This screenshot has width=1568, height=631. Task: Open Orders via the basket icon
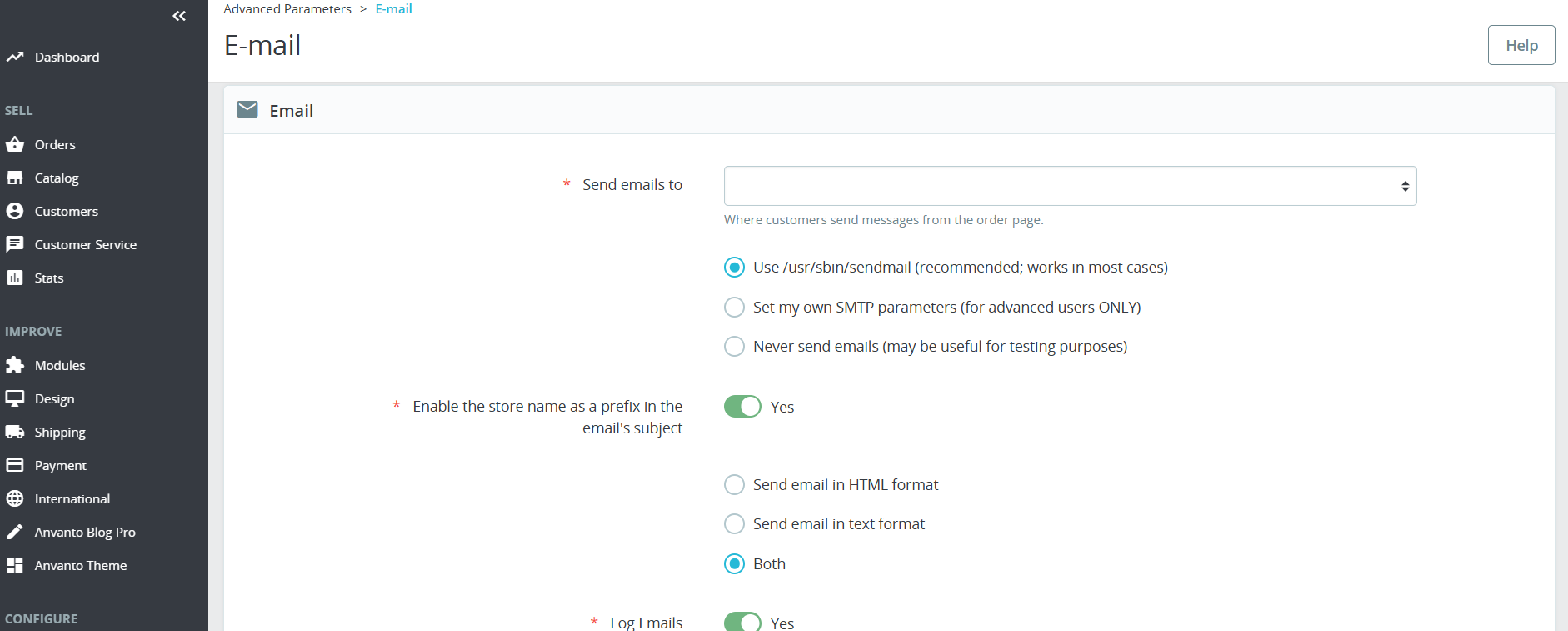(15, 144)
